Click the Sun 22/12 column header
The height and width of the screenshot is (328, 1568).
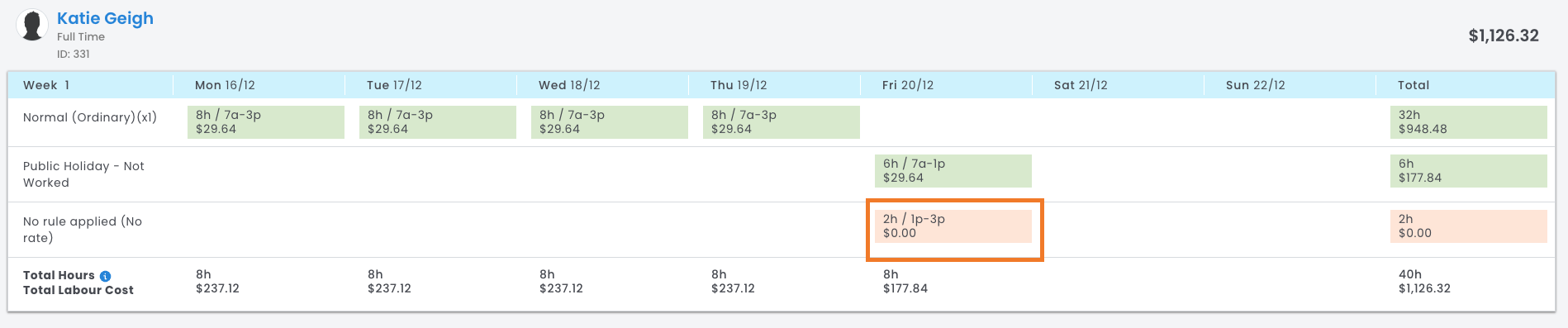point(1256,85)
